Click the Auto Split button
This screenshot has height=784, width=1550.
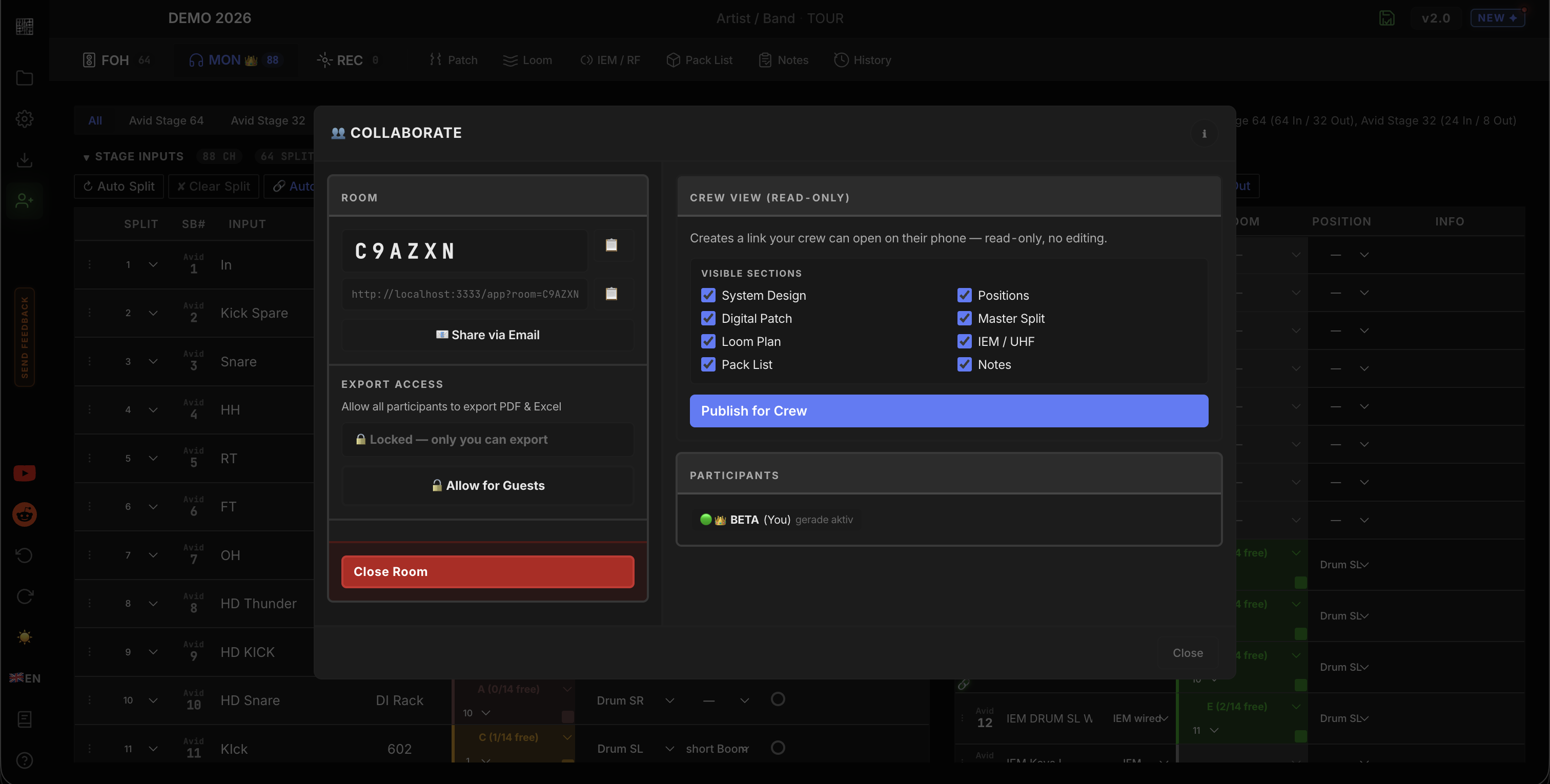119,187
